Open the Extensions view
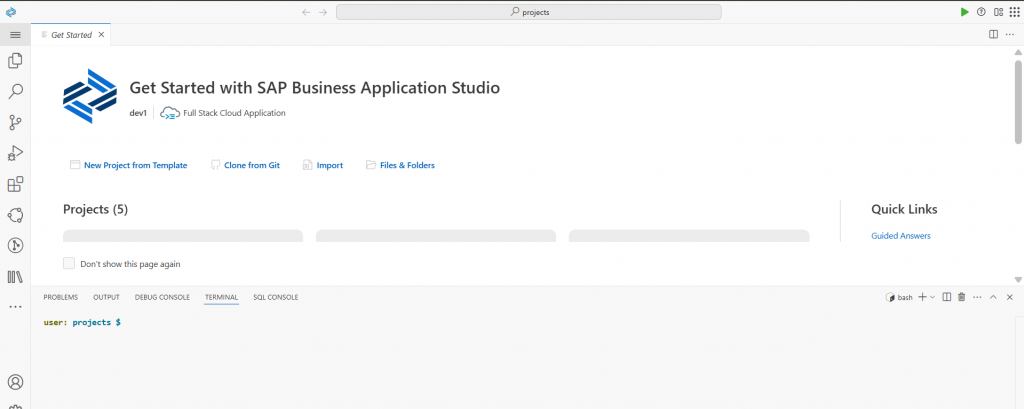 (x=15, y=184)
